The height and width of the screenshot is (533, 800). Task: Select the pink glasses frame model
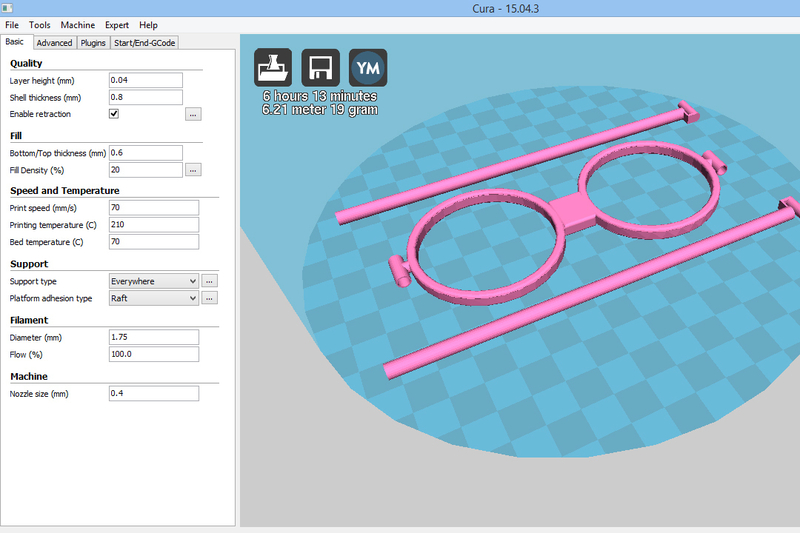coord(572,211)
